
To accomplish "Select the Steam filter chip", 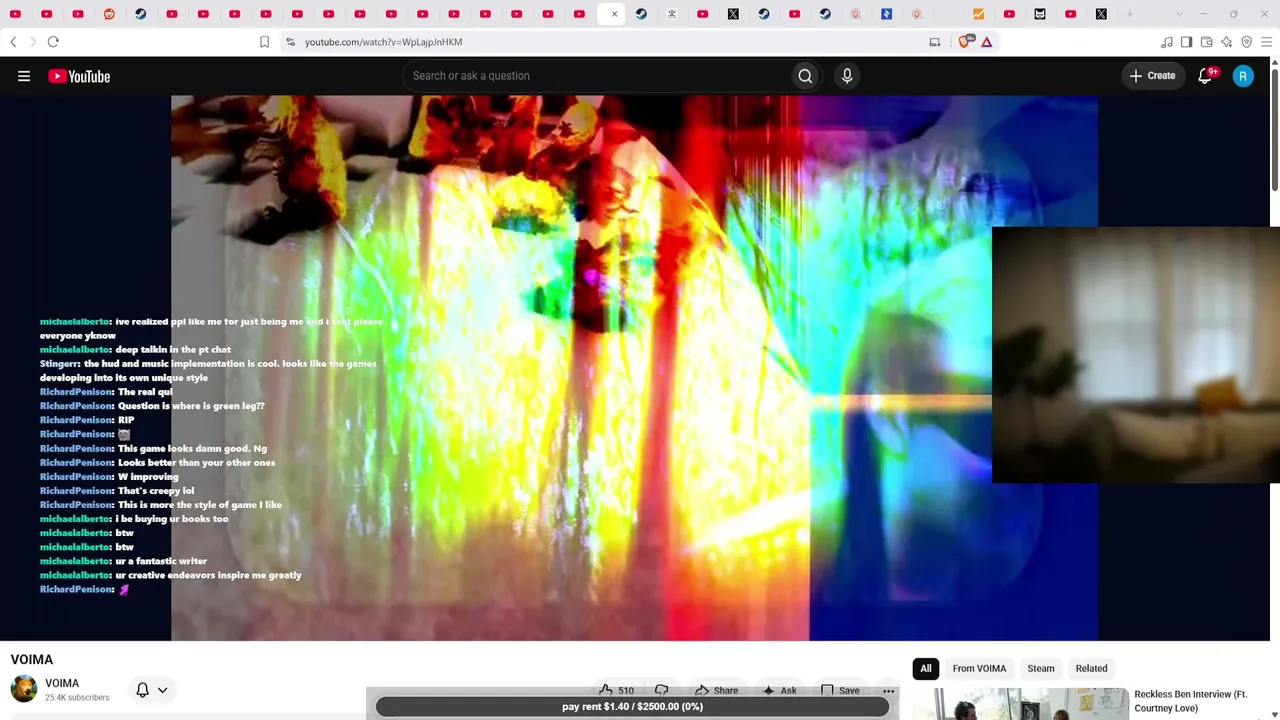I will point(1041,668).
